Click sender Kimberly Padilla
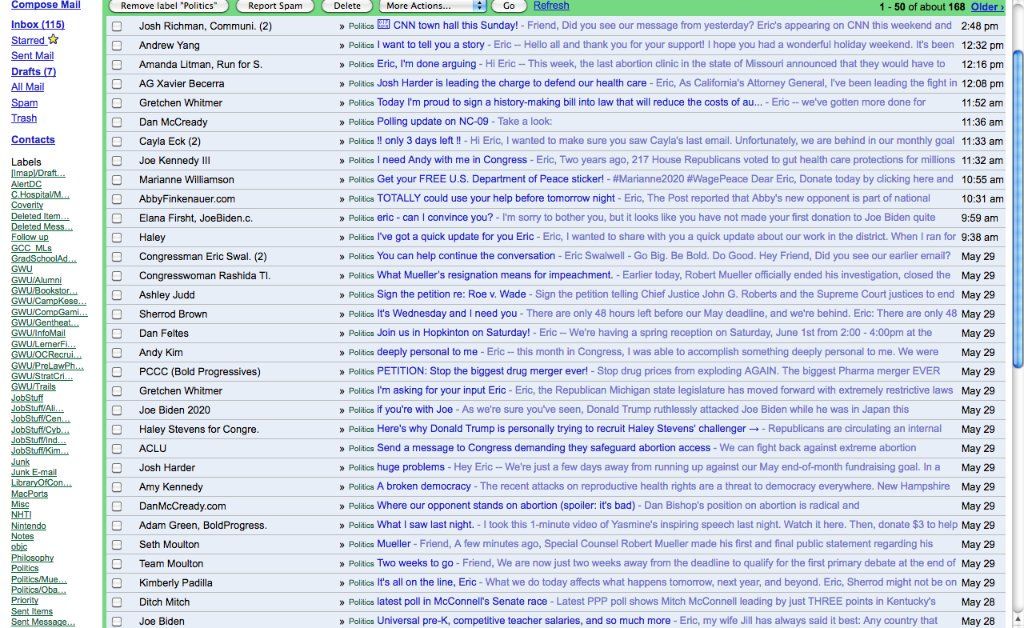 tap(176, 583)
